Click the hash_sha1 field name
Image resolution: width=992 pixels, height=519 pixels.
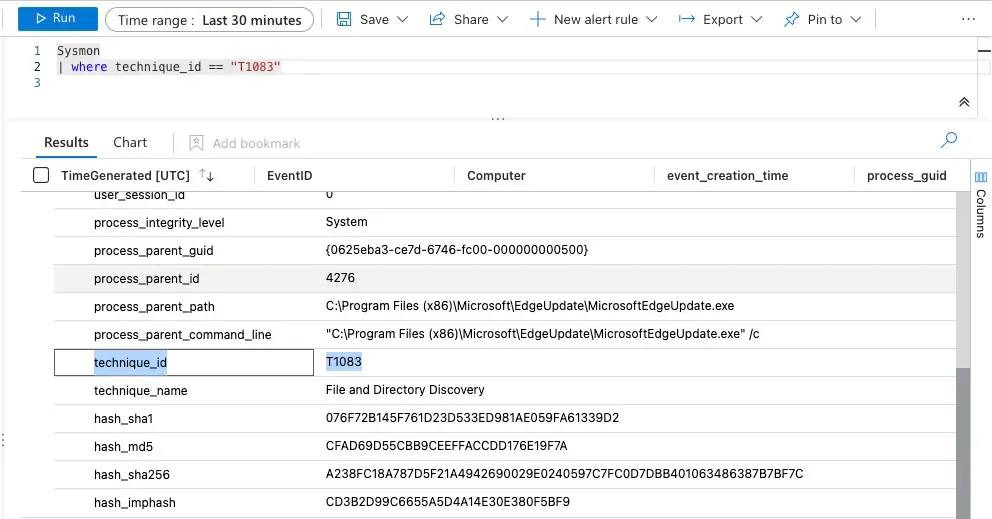(x=123, y=418)
